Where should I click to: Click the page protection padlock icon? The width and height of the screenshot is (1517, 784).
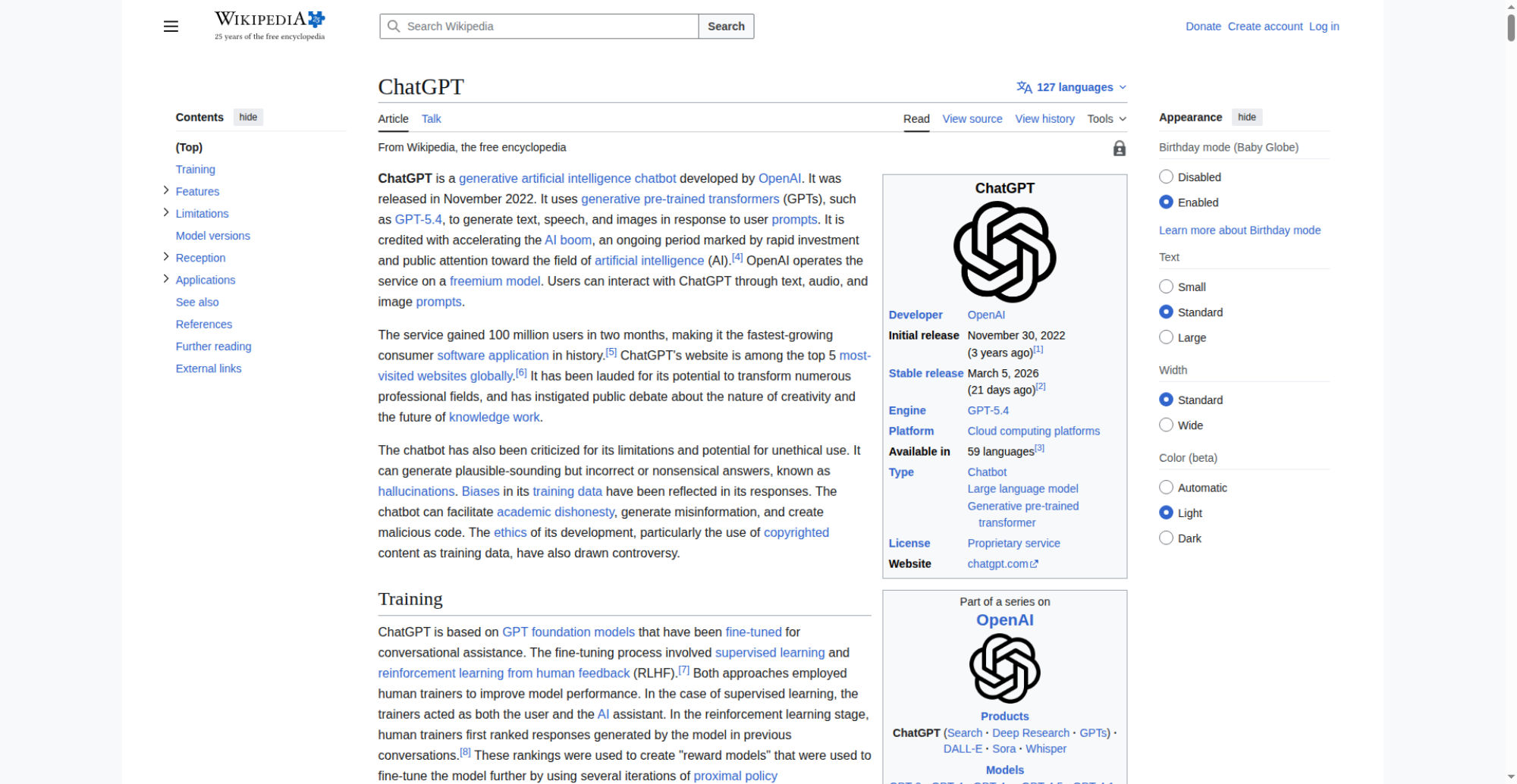click(1119, 149)
